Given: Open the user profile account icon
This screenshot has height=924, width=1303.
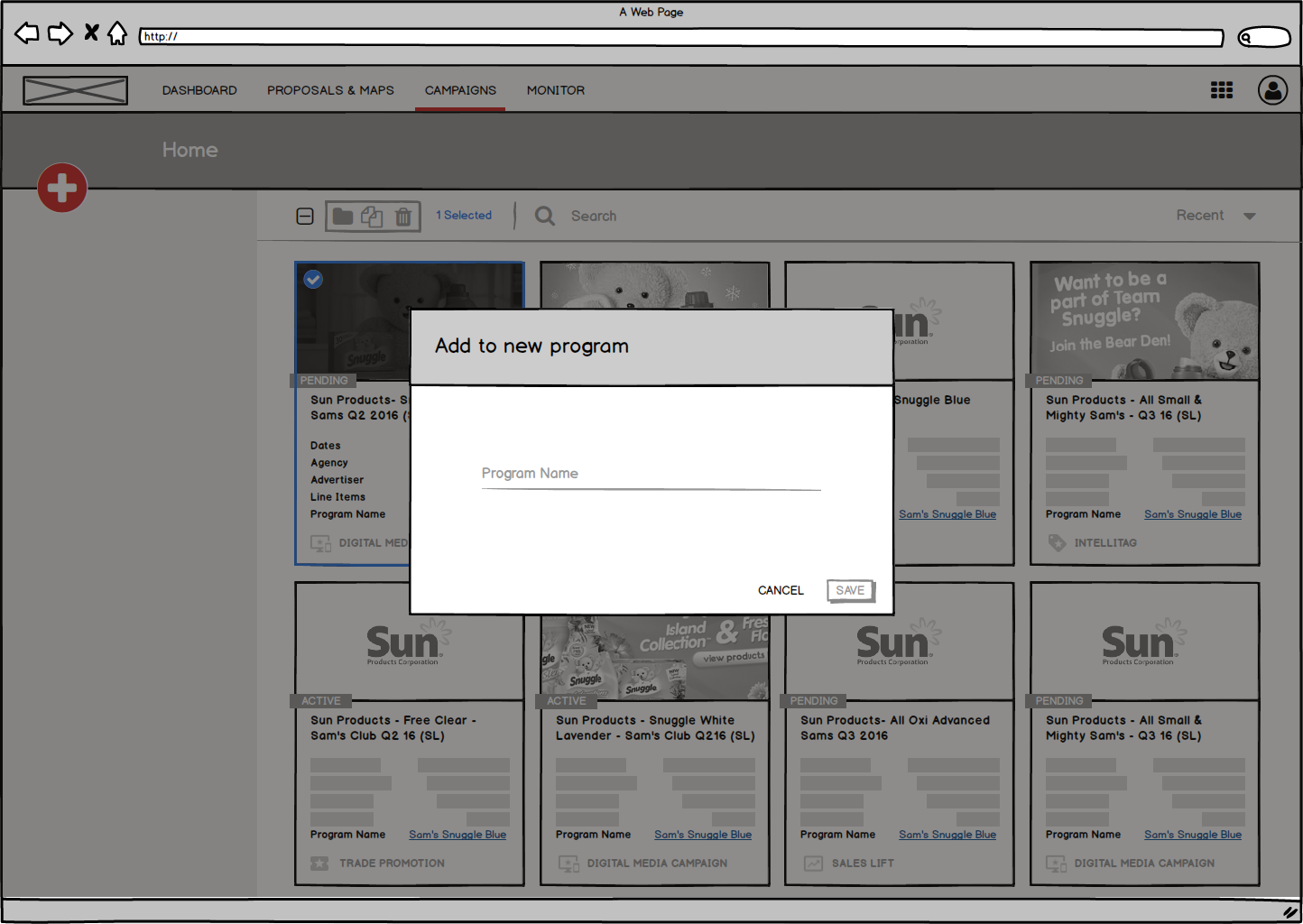Looking at the screenshot, I should 1272,90.
